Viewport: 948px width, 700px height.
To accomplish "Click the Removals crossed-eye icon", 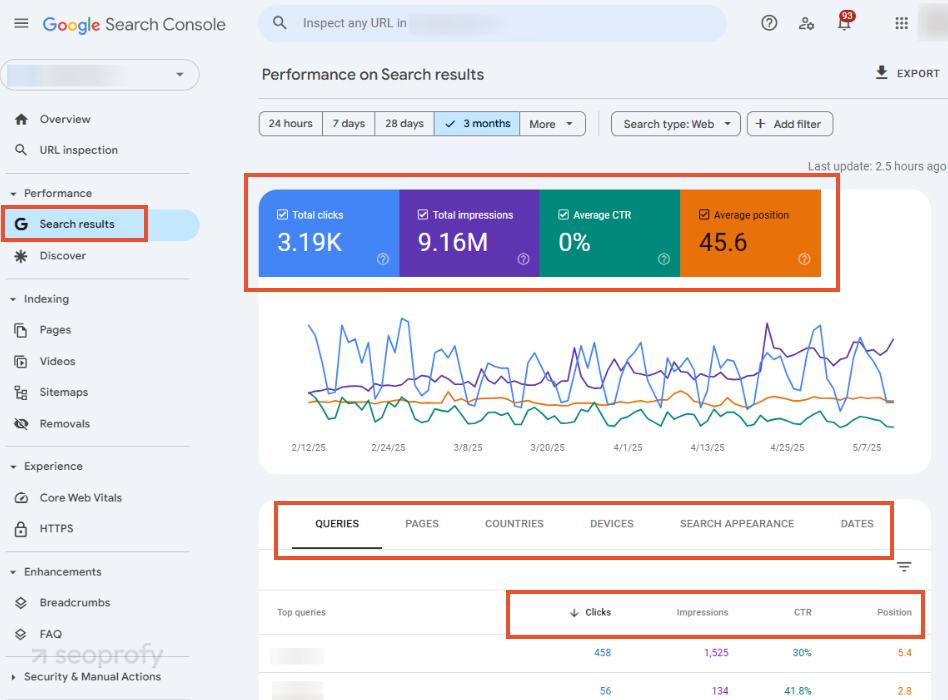I will (21, 424).
